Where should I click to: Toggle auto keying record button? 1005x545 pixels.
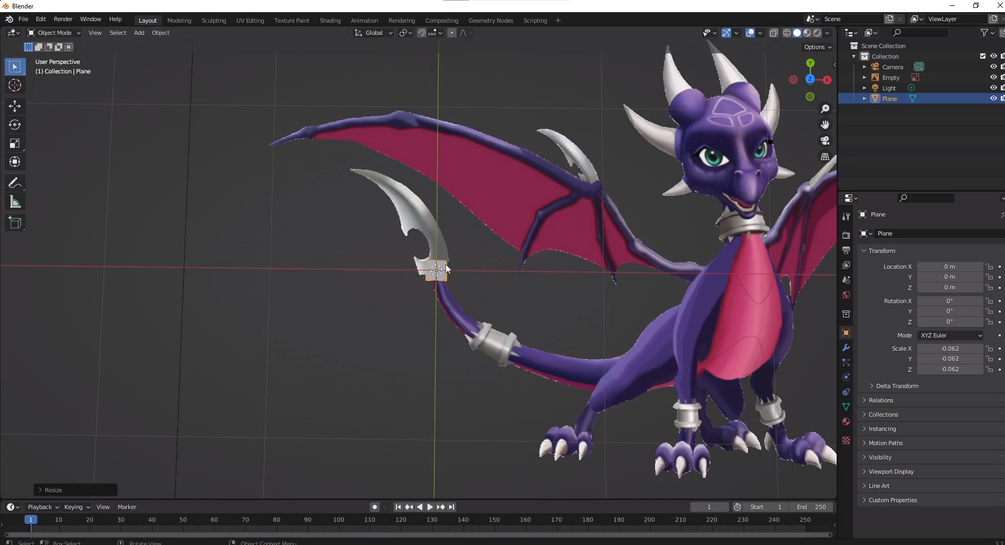375,507
